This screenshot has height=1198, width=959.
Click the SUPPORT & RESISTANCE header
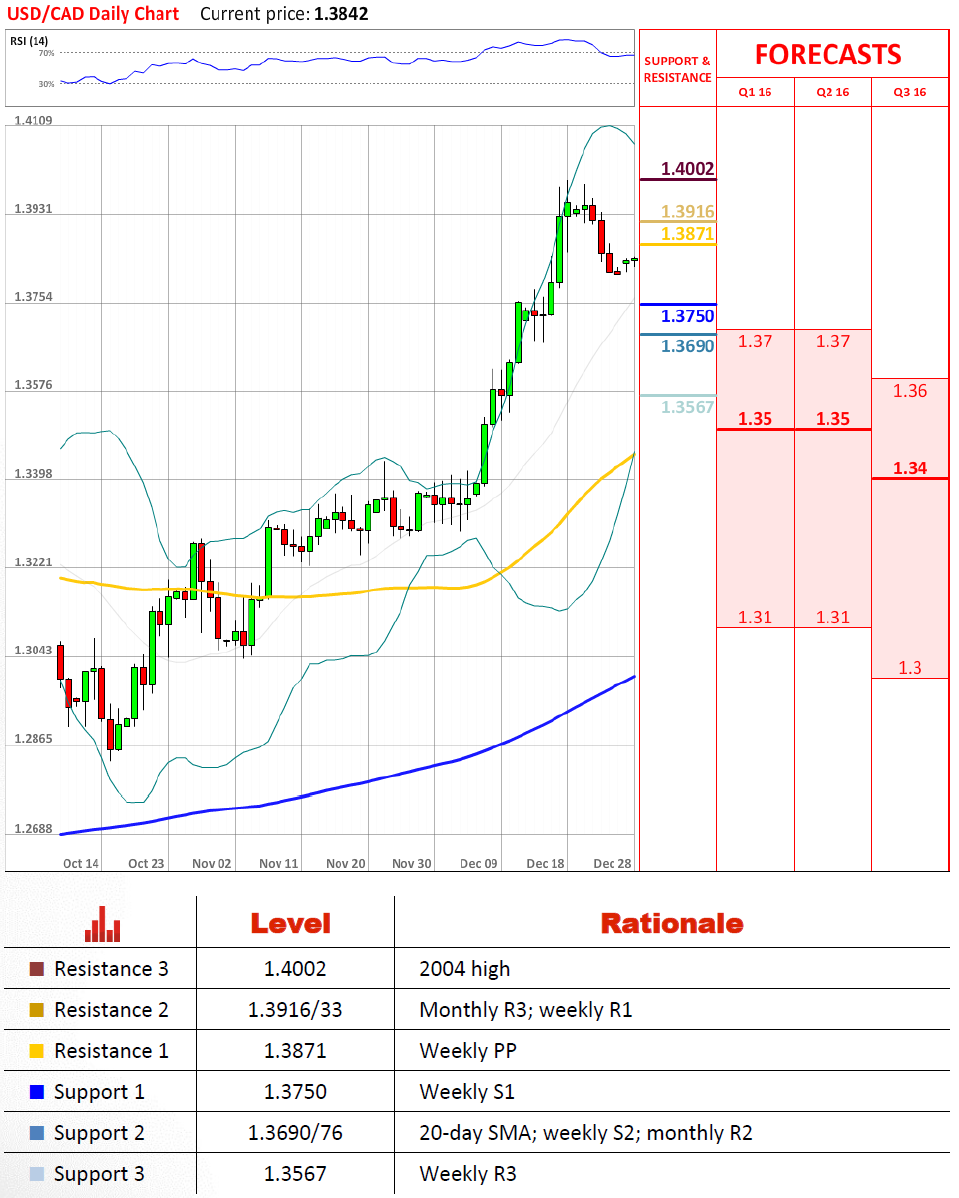677,69
